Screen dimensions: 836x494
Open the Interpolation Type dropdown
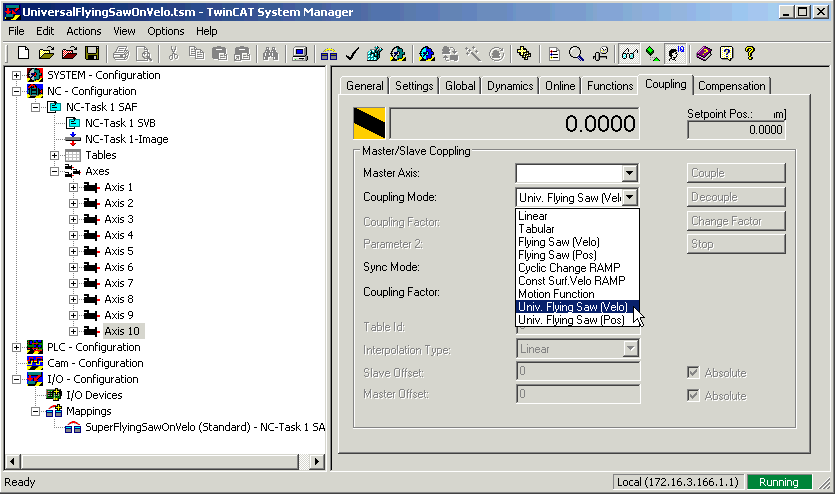tap(630, 349)
